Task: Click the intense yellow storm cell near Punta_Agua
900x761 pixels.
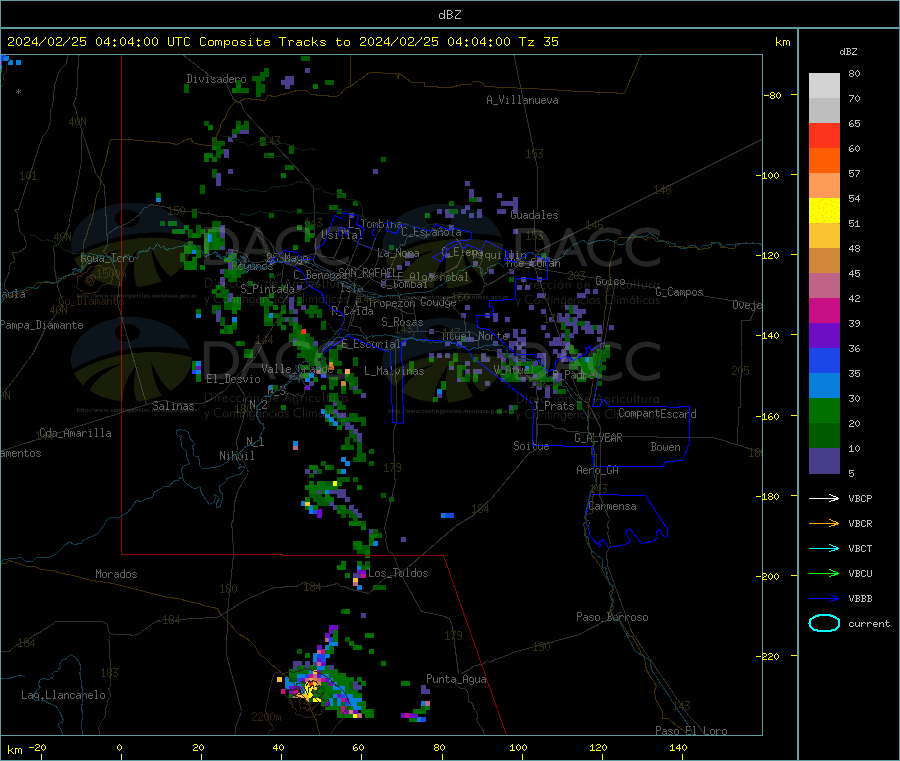Action: click(312, 688)
